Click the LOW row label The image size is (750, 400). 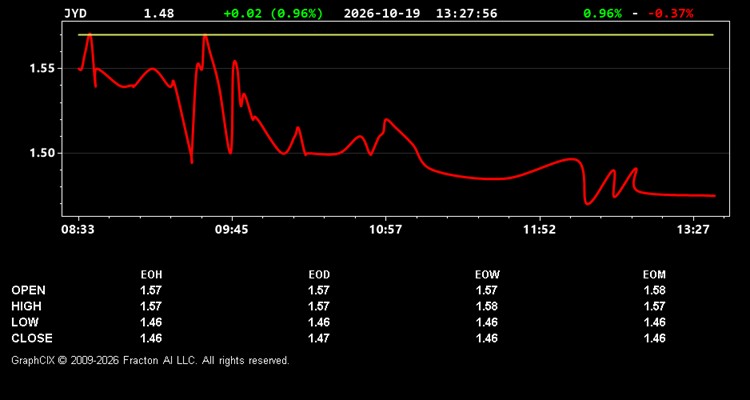25,322
